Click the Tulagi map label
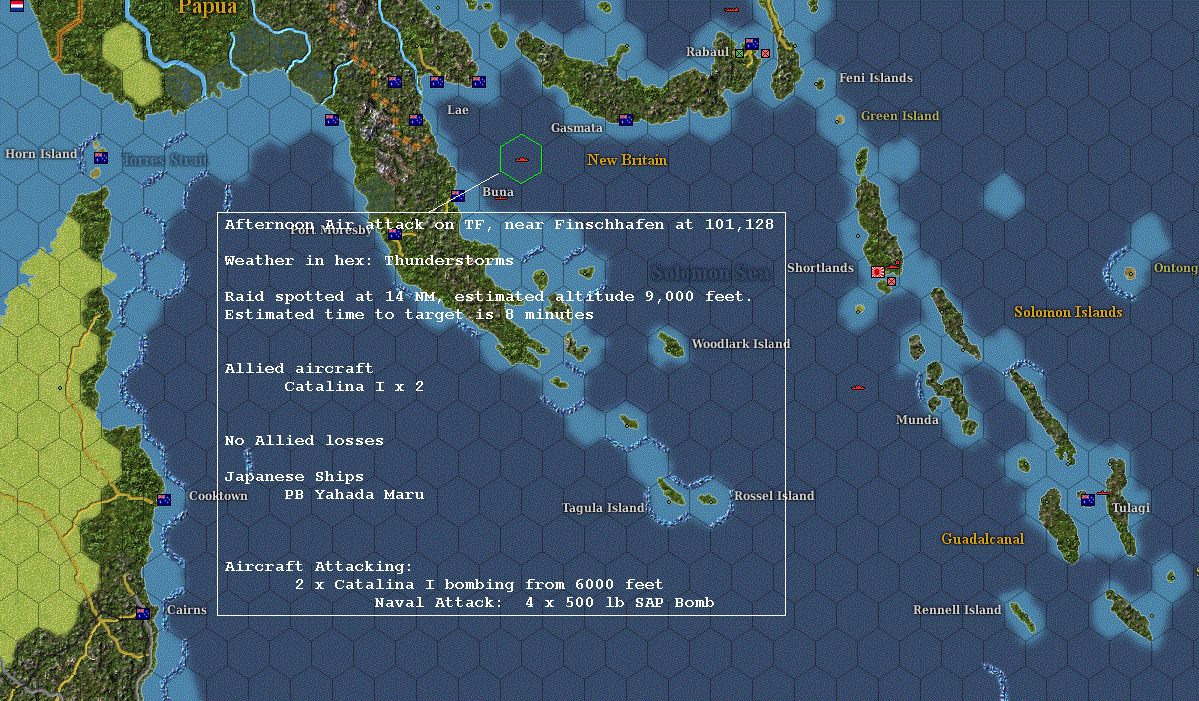 [x=1131, y=508]
